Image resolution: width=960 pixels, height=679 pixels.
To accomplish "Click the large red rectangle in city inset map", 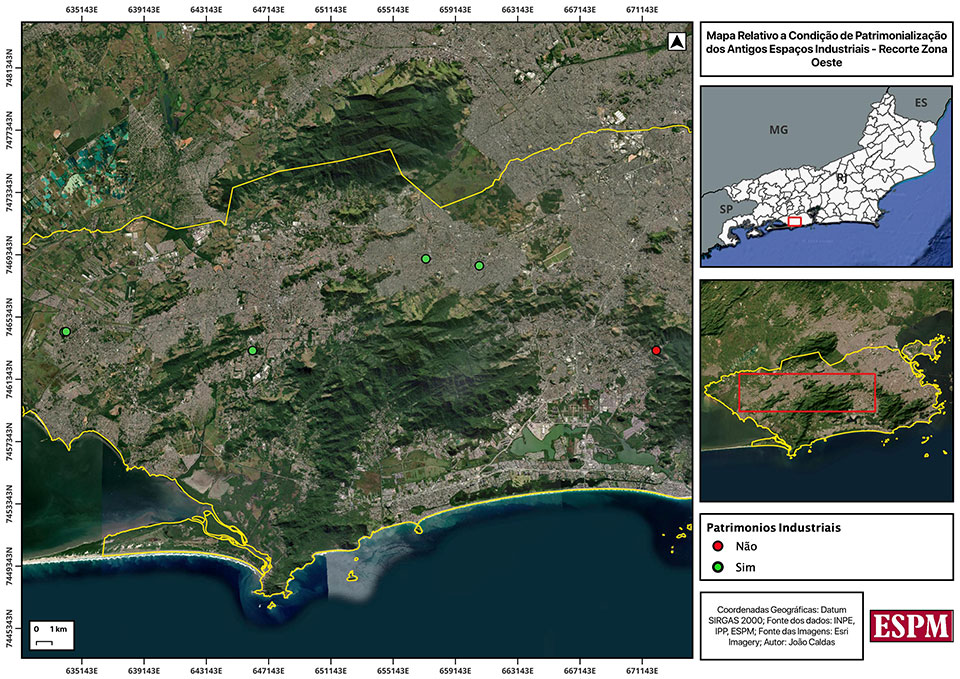I will 806,392.
